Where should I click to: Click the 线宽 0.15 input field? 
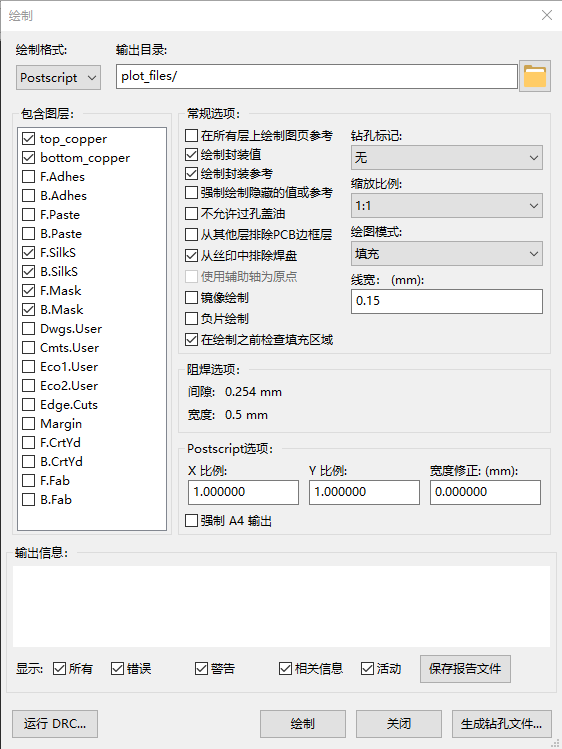pos(446,301)
